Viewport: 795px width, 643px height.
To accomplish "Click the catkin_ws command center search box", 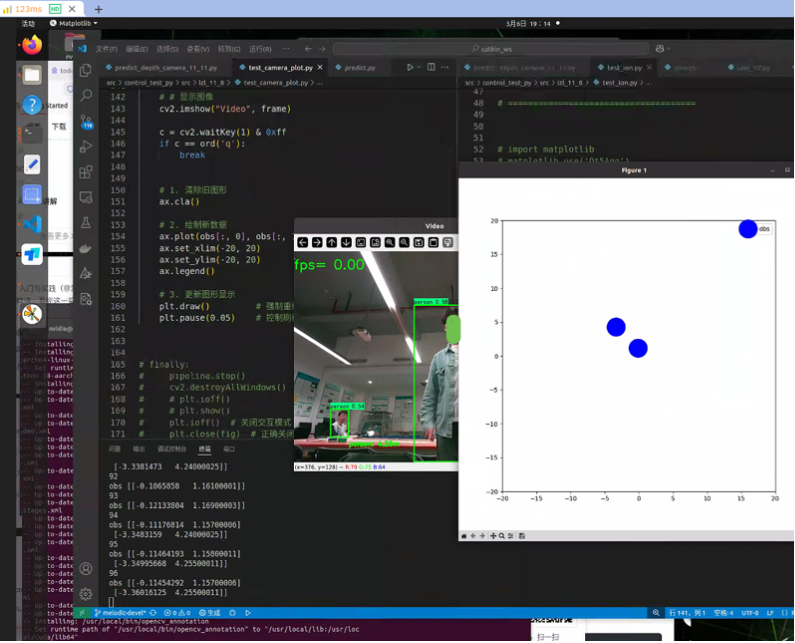I will (491, 49).
